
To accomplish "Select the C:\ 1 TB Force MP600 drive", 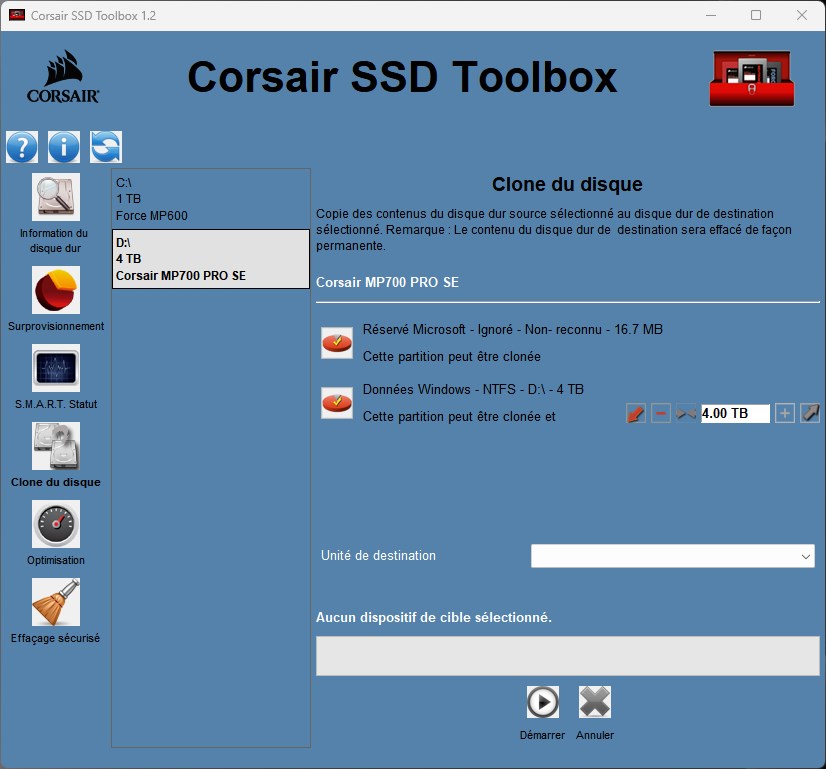I will pos(211,199).
